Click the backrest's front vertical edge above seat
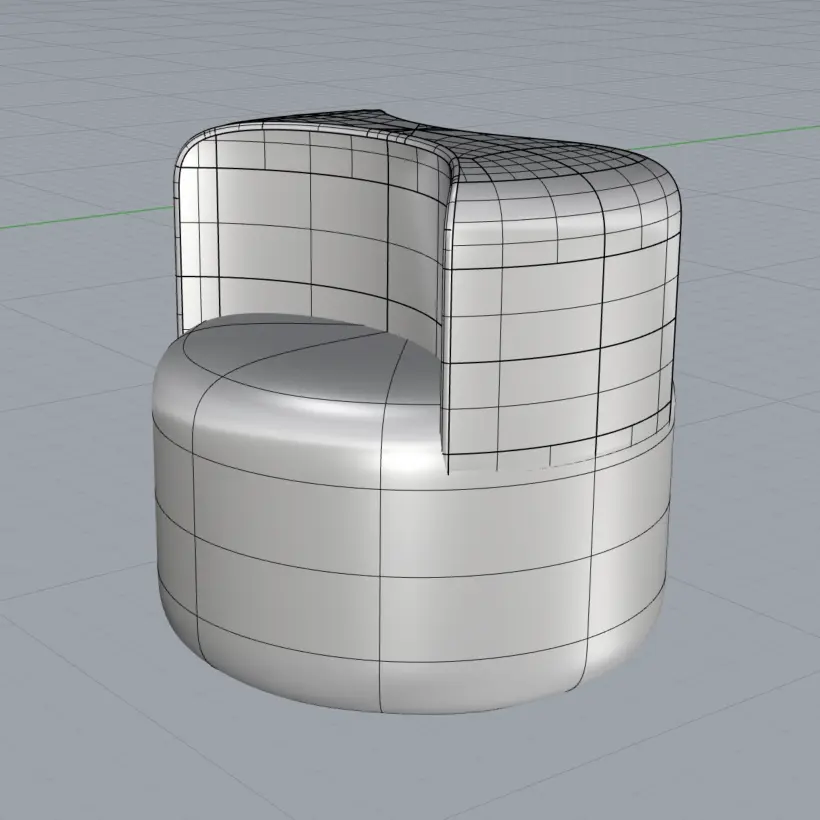The width and height of the screenshot is (820, 820). pos(446,300)
